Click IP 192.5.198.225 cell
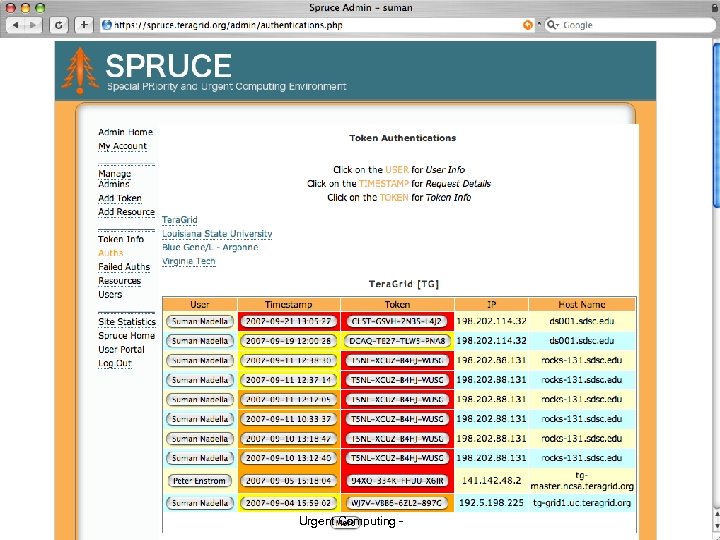The image size is (720, 540). (491, 503)
